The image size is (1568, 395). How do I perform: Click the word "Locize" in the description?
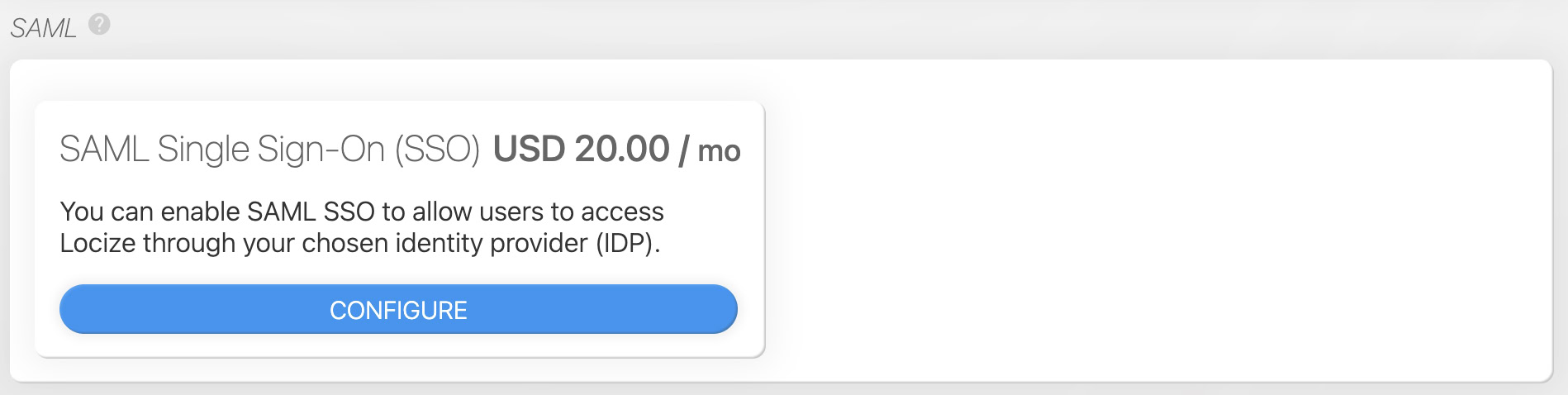coord(97,244)
